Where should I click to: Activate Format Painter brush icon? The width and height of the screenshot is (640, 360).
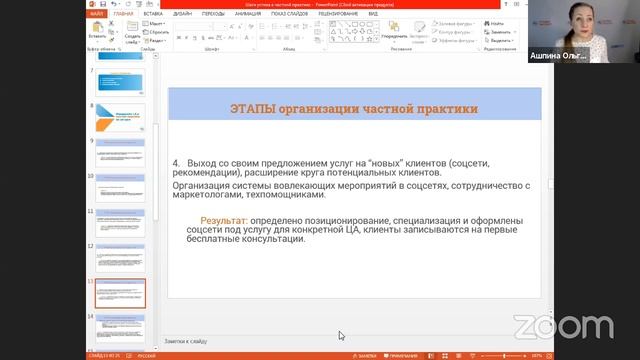tap(111, 40)
